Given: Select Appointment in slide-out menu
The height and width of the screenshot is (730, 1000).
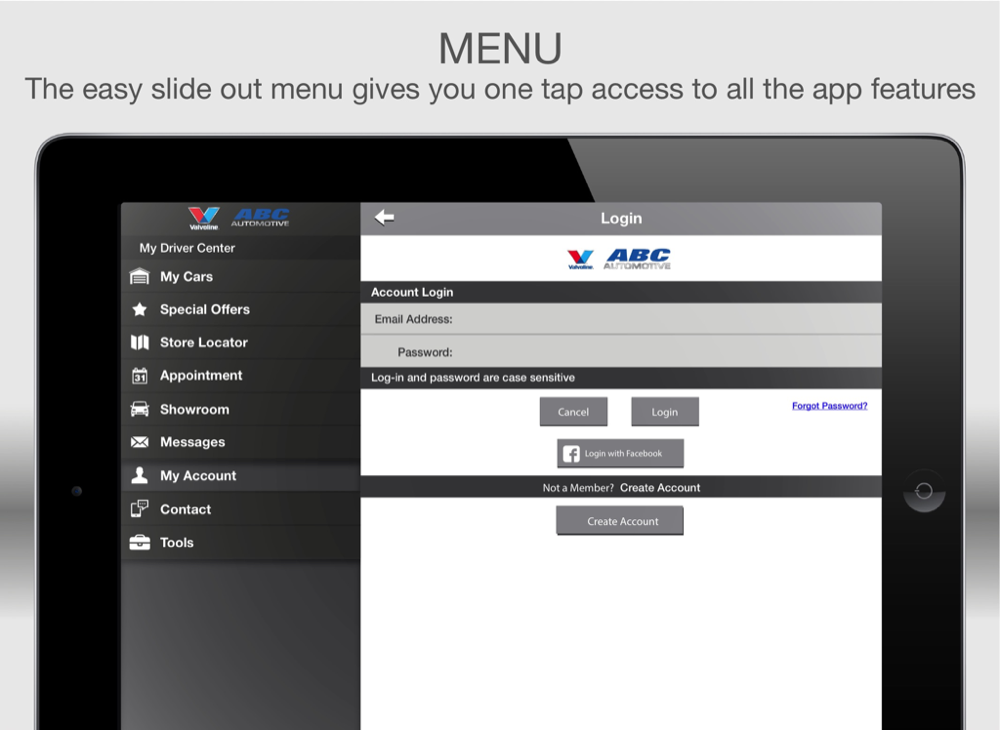Looking at the screenshot, I should tap(240, 376).
